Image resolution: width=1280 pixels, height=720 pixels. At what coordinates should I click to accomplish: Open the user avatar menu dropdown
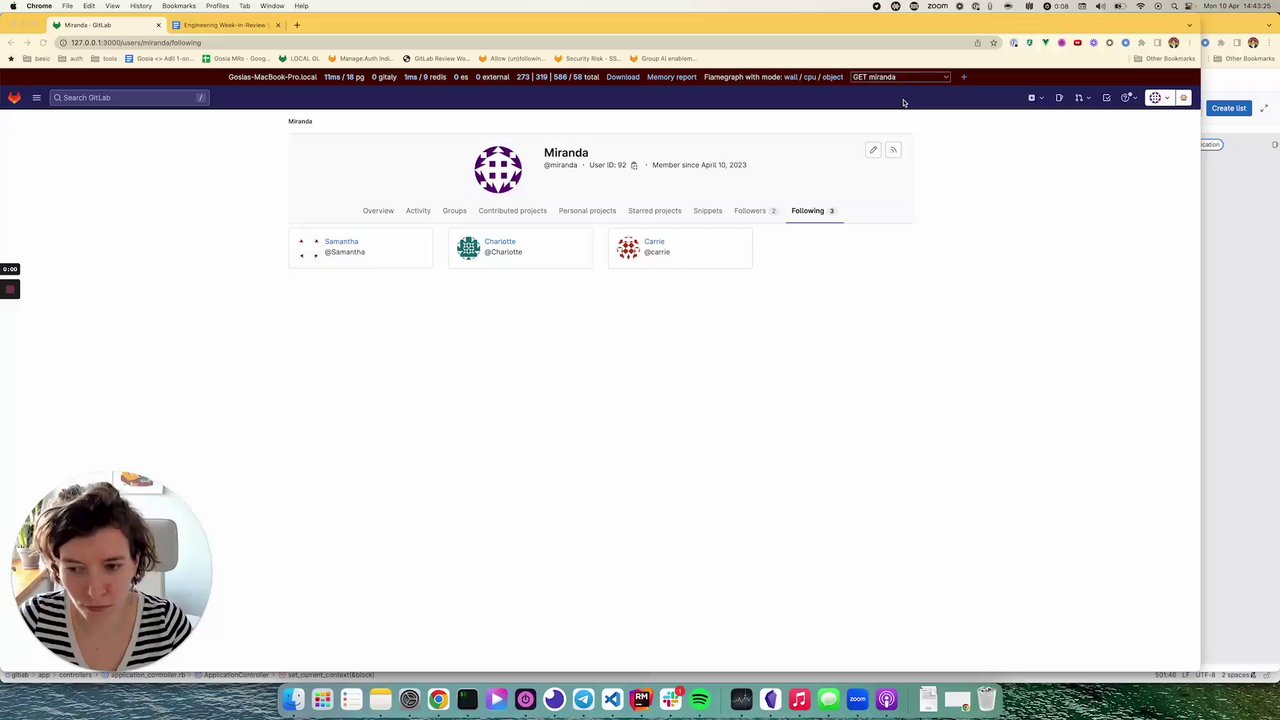[1159, 98]
